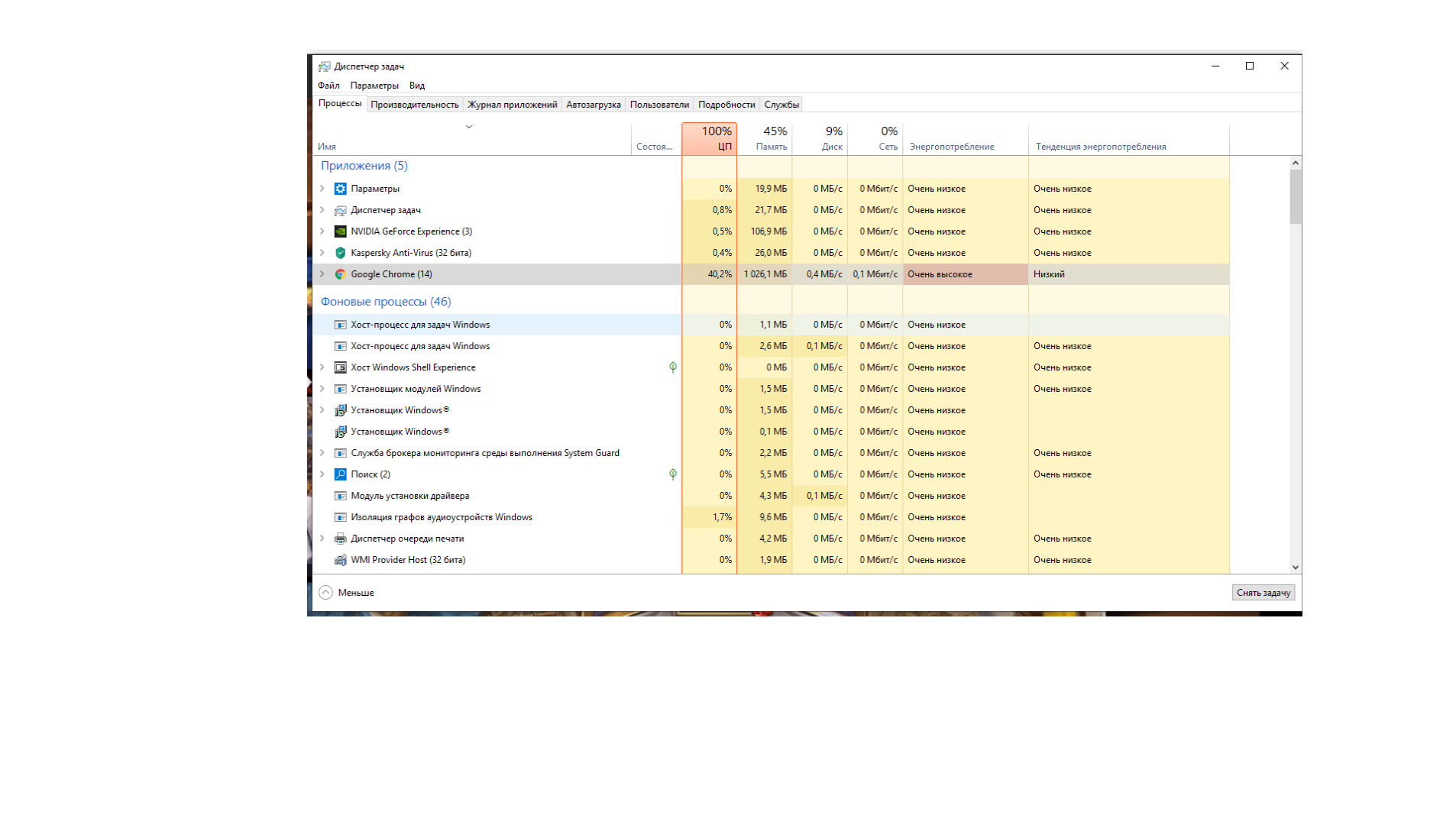Image resolution: width=1456 pixels, height=825 pixels.
Task: Expand Хост Windows Shell Experience group
Action: (x=322, y=367)
